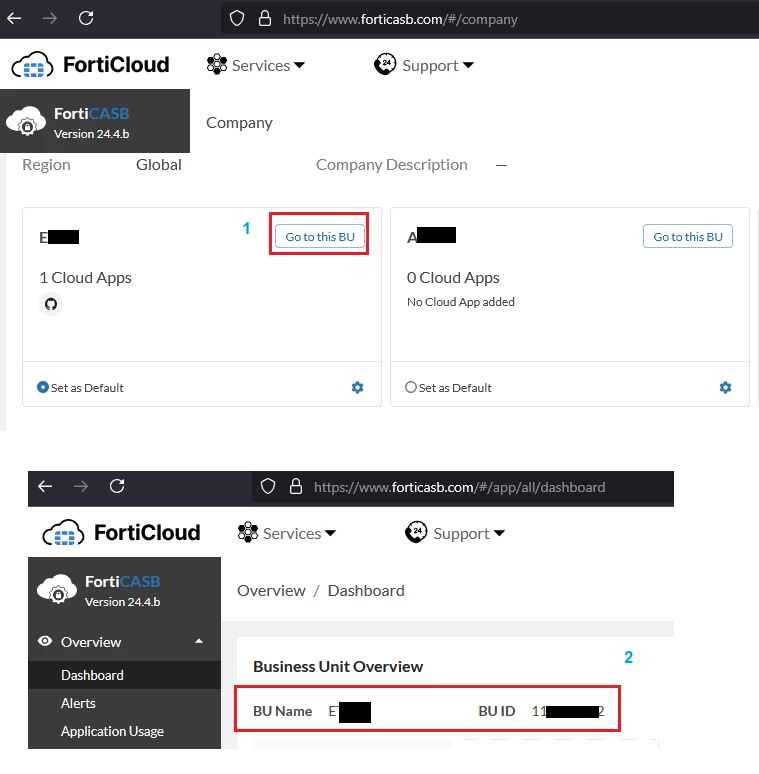Click FortiCASB cloud icon beside Company header
Screen dimensions: 759x774
point(26,121)
